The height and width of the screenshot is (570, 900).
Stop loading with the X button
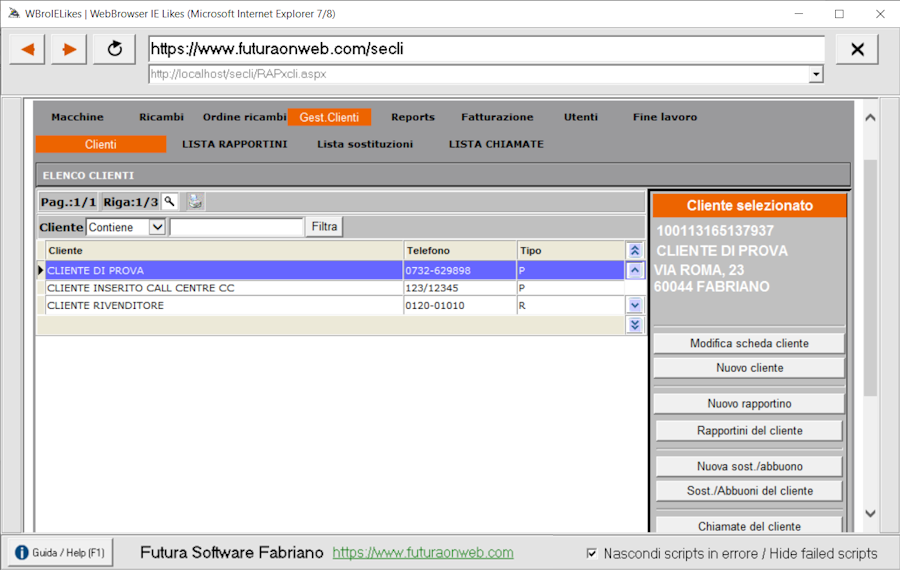click(857, 49)
